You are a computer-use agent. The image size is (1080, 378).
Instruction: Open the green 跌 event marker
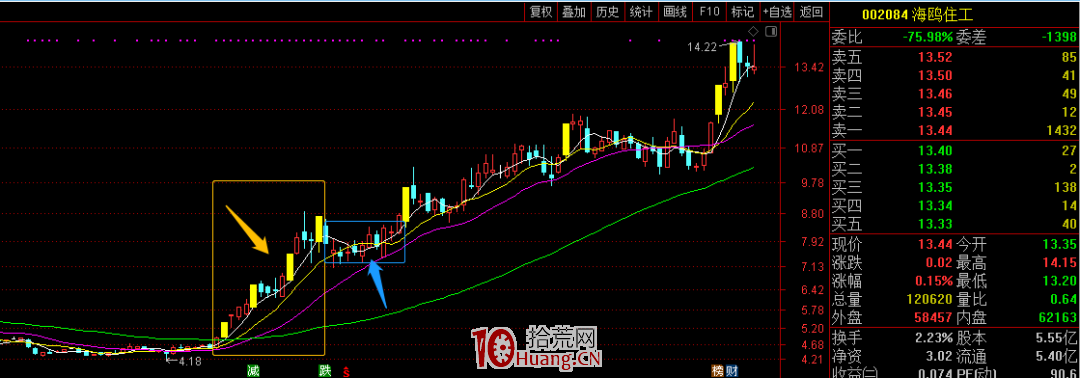click(325, 371)
